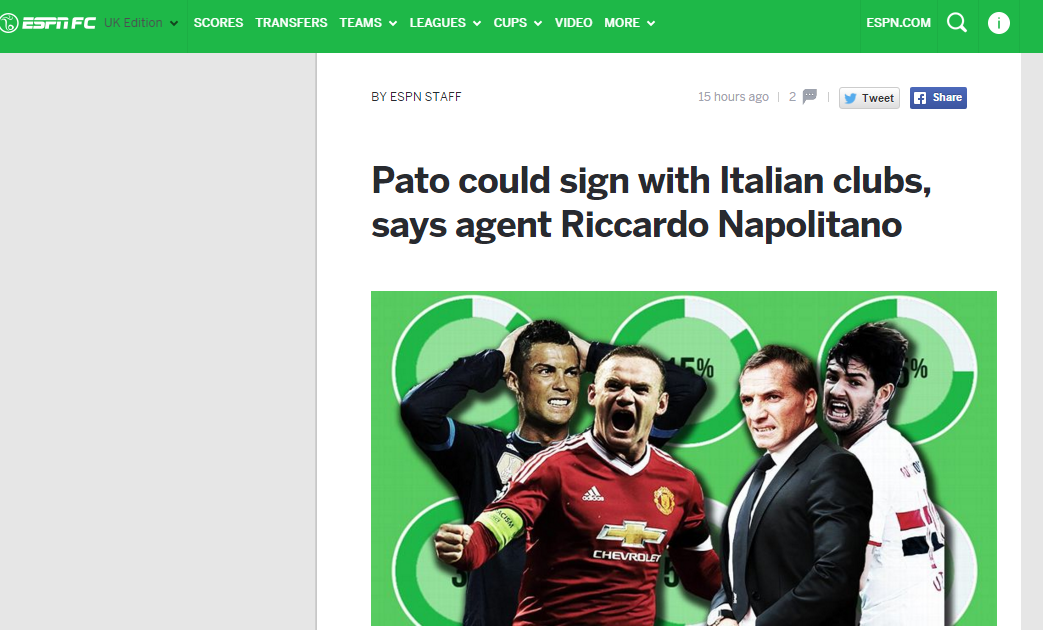The image size is (1043, 630).
Task: Go to SCORES section
Action: [218, 23]
